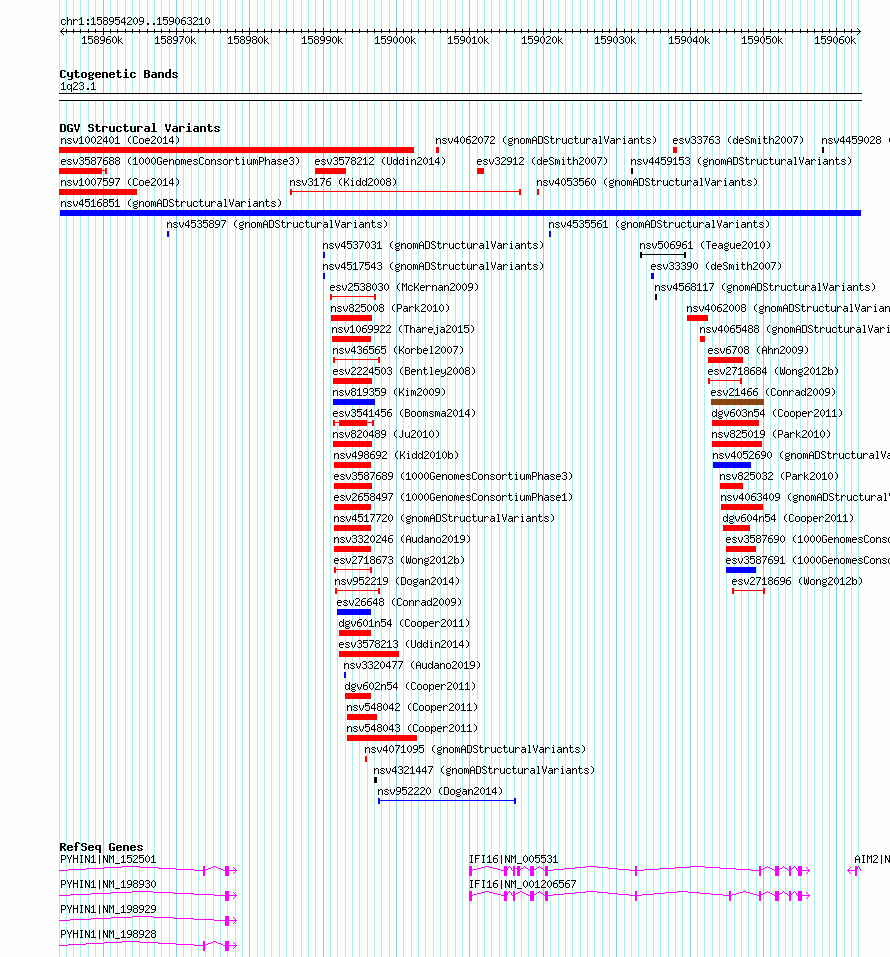Click nsv436565 (Korbel2007) label
This screenshot has height=957, width=890.
point(398,350)
